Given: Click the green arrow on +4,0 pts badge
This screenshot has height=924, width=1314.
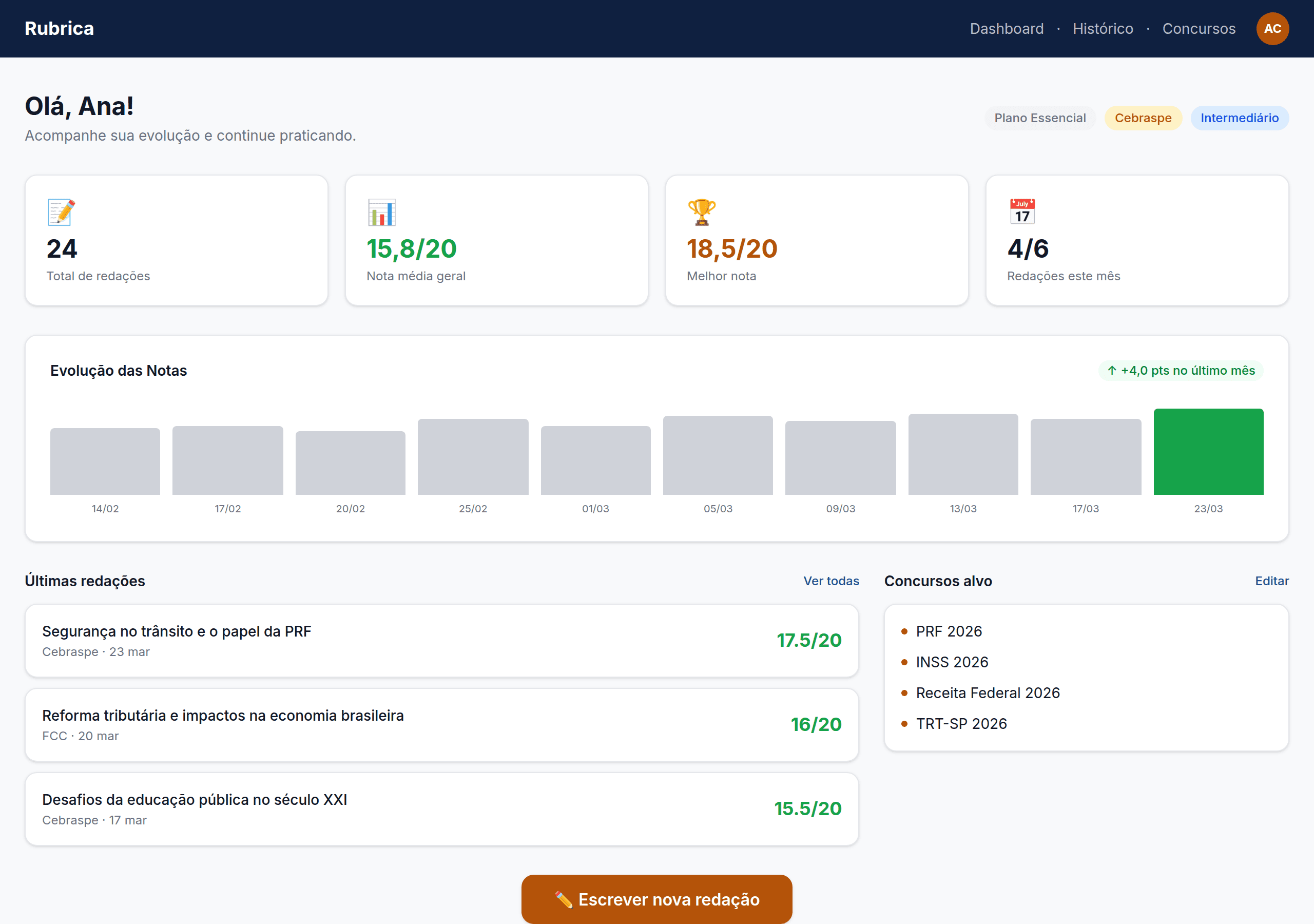Looking at the screenshot, I should [x=1112, y=371].
